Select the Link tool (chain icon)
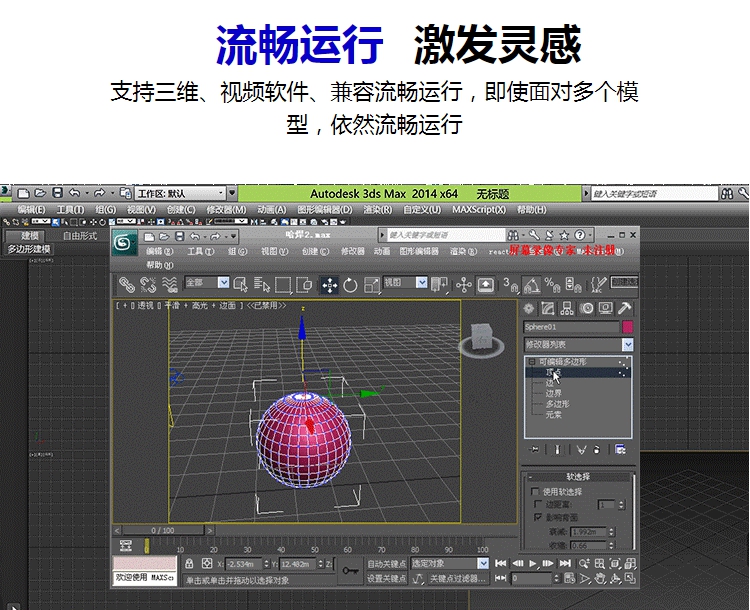Screen dimensions: 750x610 pos(127,285)
